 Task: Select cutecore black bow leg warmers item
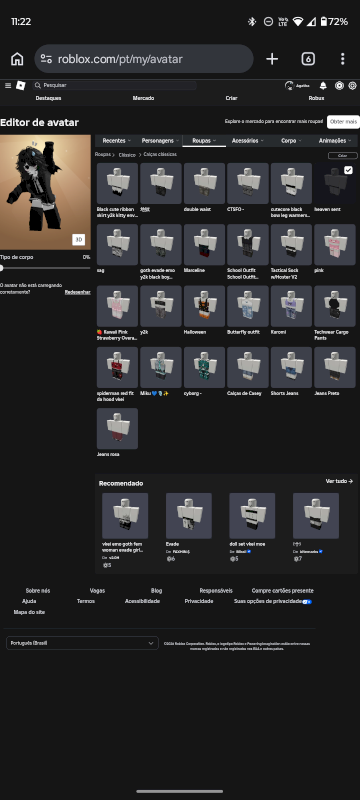(291, 184)
